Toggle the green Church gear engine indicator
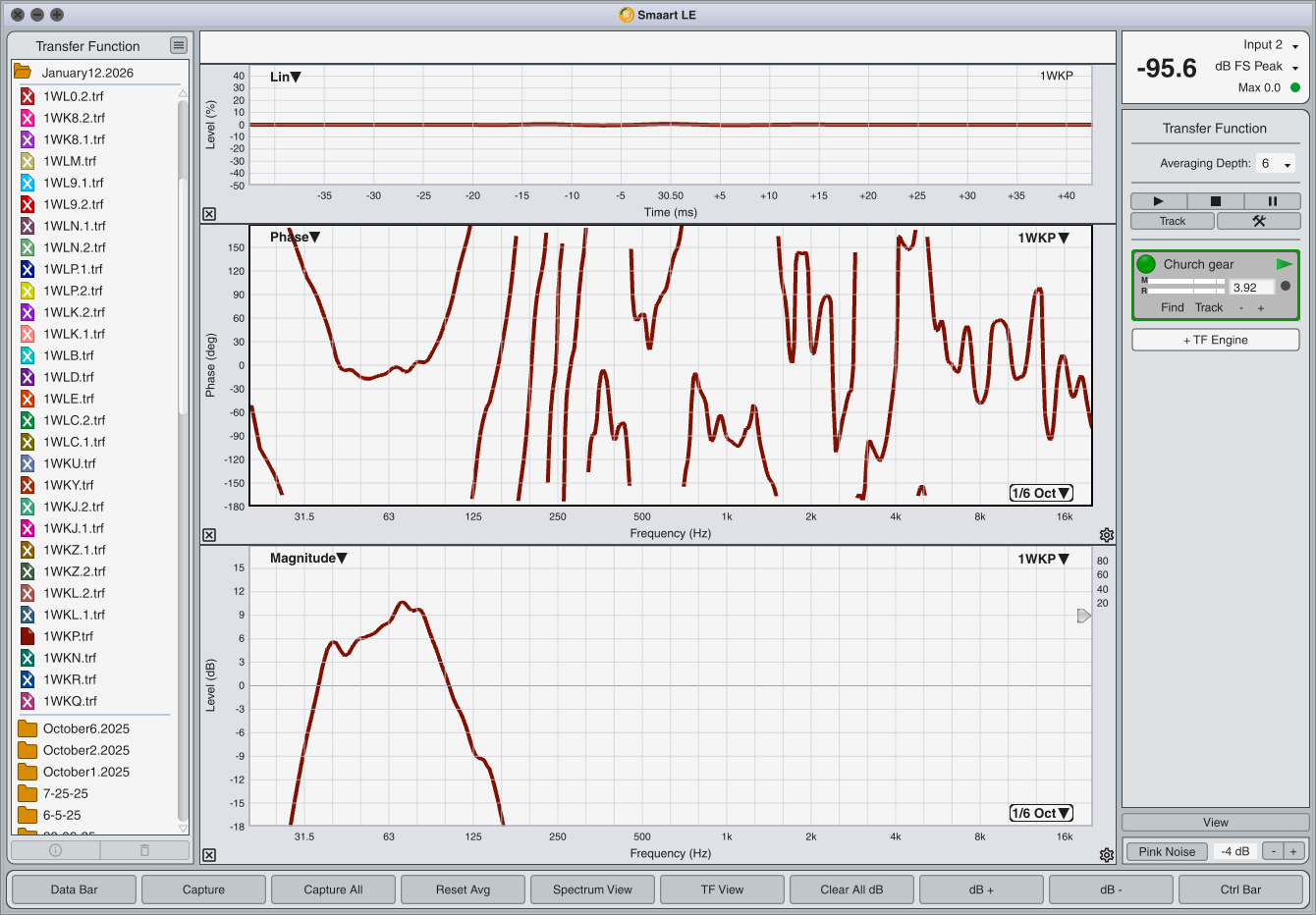 [1146, 264]
